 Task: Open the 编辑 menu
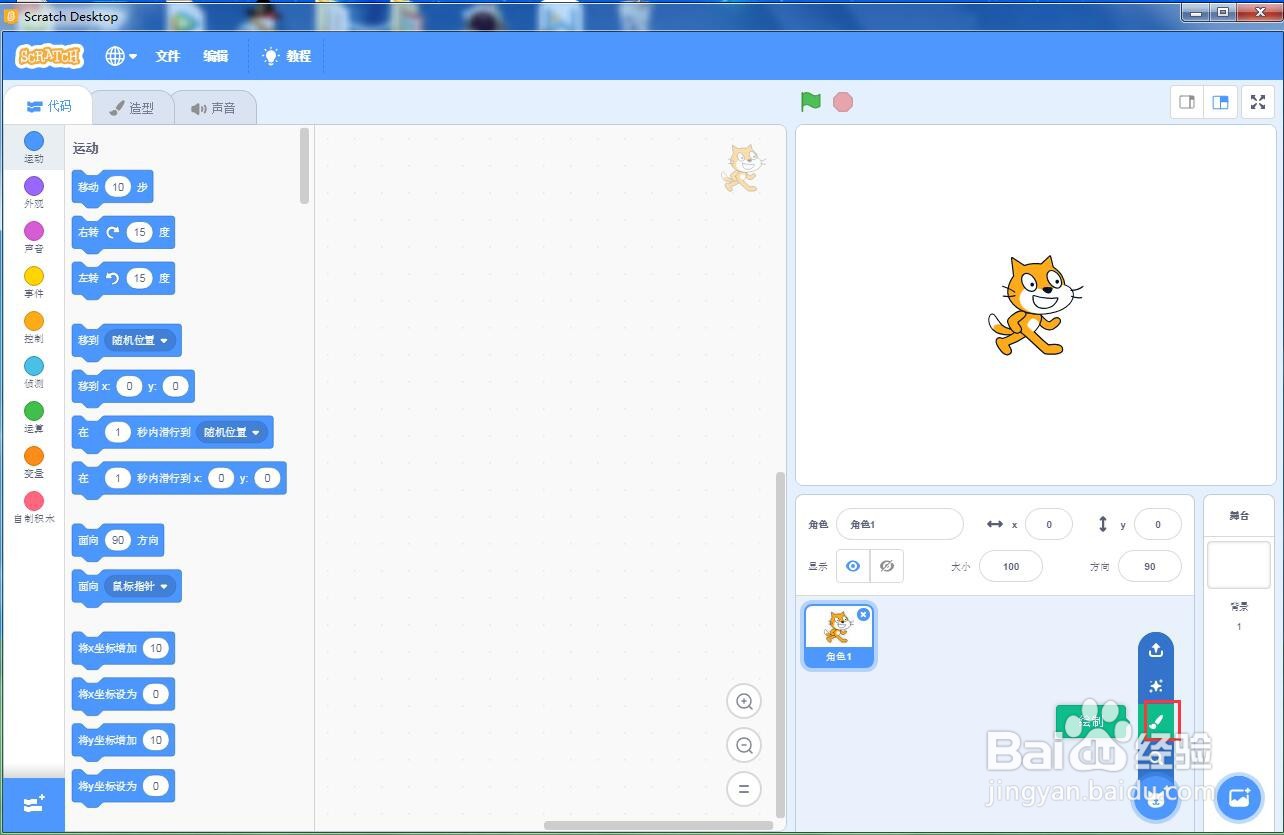(x=216, y=56)
